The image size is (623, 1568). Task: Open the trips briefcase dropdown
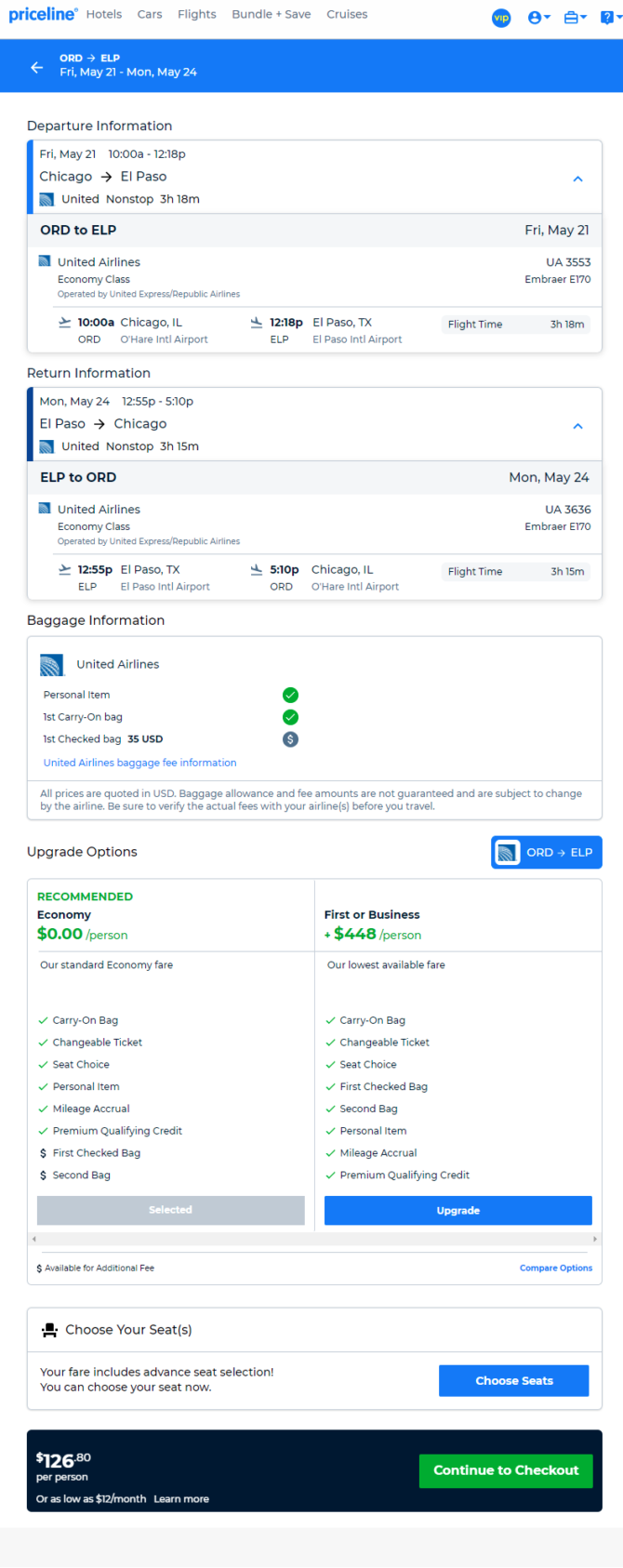(x=575, y=18)
